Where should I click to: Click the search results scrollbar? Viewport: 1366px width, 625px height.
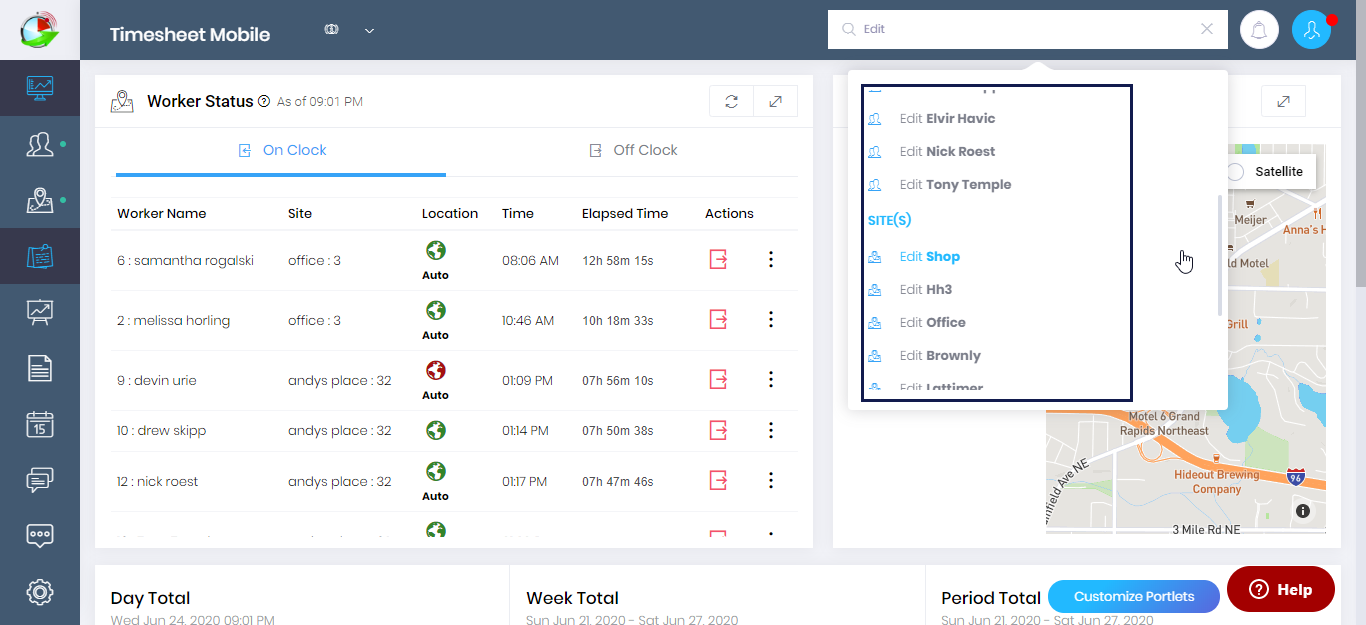pos(1219,255)
